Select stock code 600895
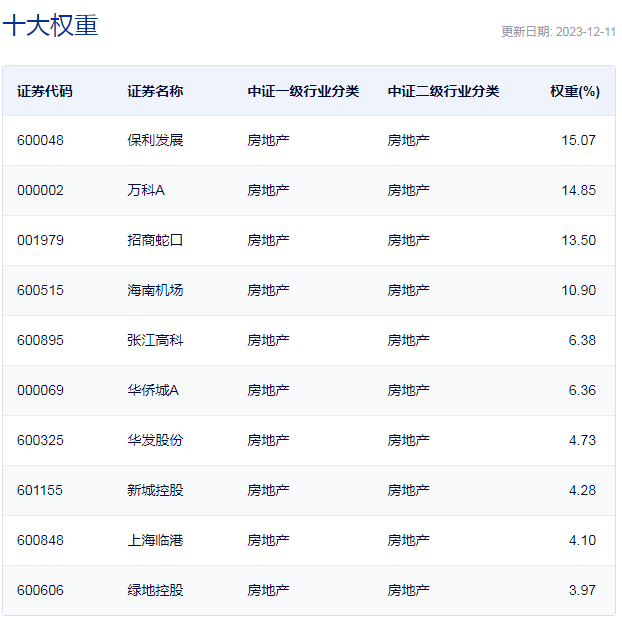Screen dimensions: 622x625 (x=40, y=340)
